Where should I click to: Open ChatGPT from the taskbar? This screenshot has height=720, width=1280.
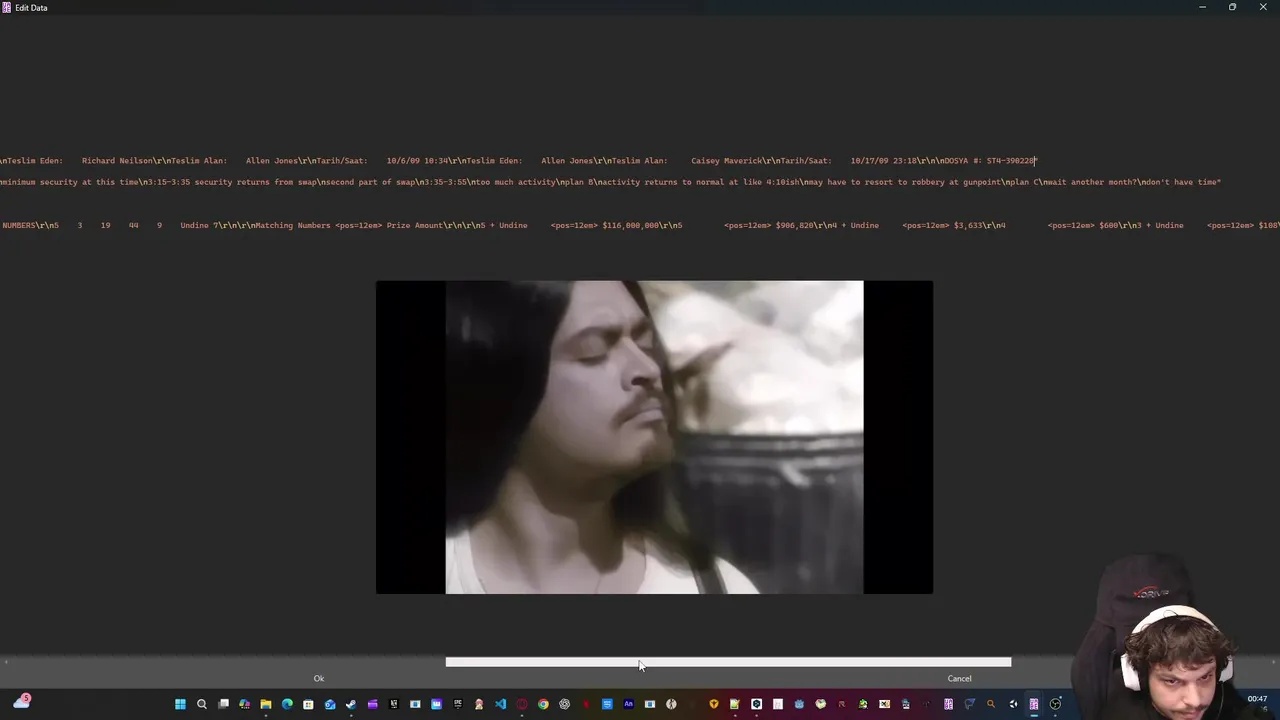click(565, 704)
